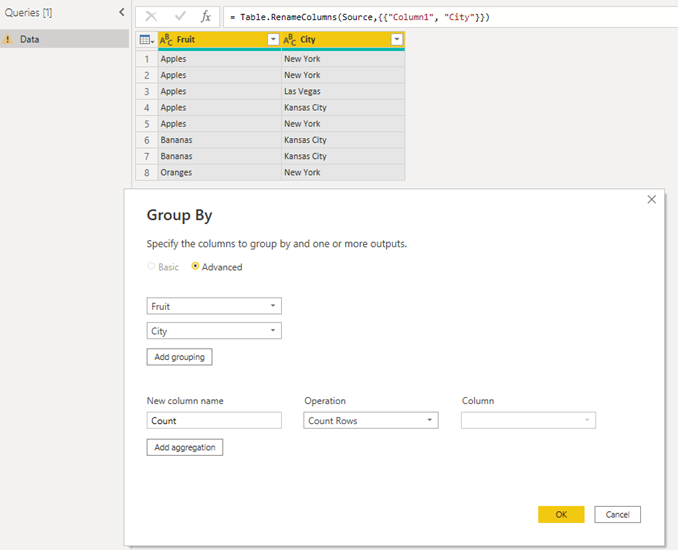Select the Basic radio option
Image resolution: width=678 pixels, height=550 pixels.
tap(151, 266)
